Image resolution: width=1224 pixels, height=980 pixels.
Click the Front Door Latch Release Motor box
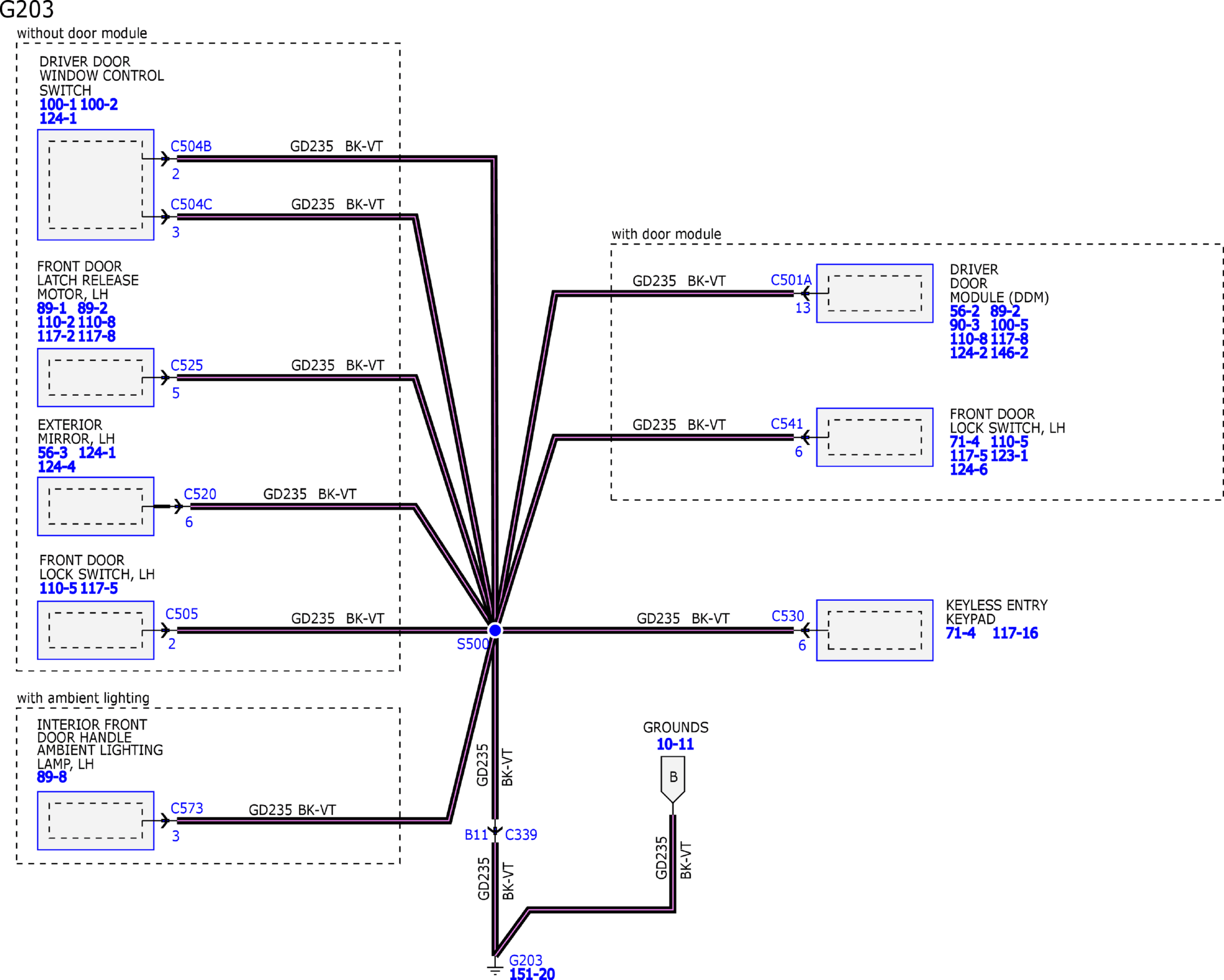pyautogui.click(x=95, y=377)
